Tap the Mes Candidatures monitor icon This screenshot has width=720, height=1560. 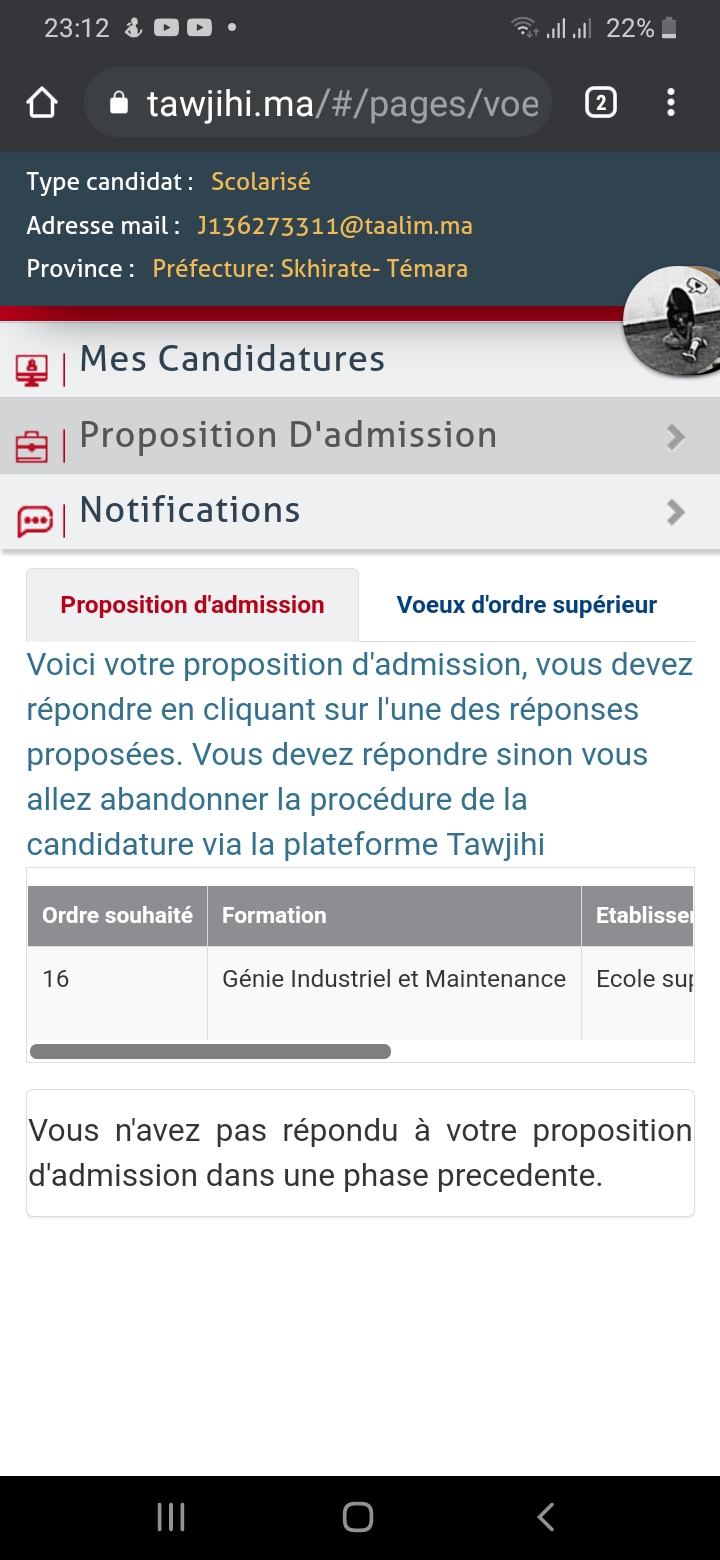pyautogui.click(x=32, y=369)
